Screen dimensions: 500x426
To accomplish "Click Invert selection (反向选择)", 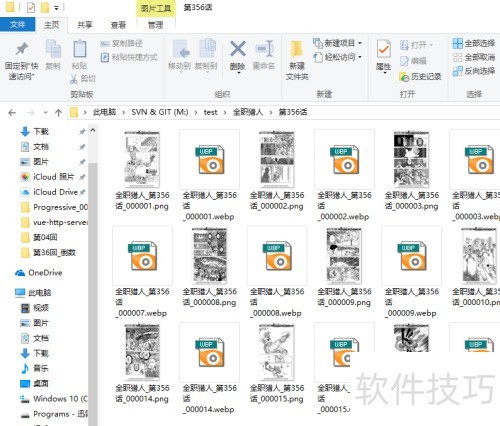I will 474,71.
